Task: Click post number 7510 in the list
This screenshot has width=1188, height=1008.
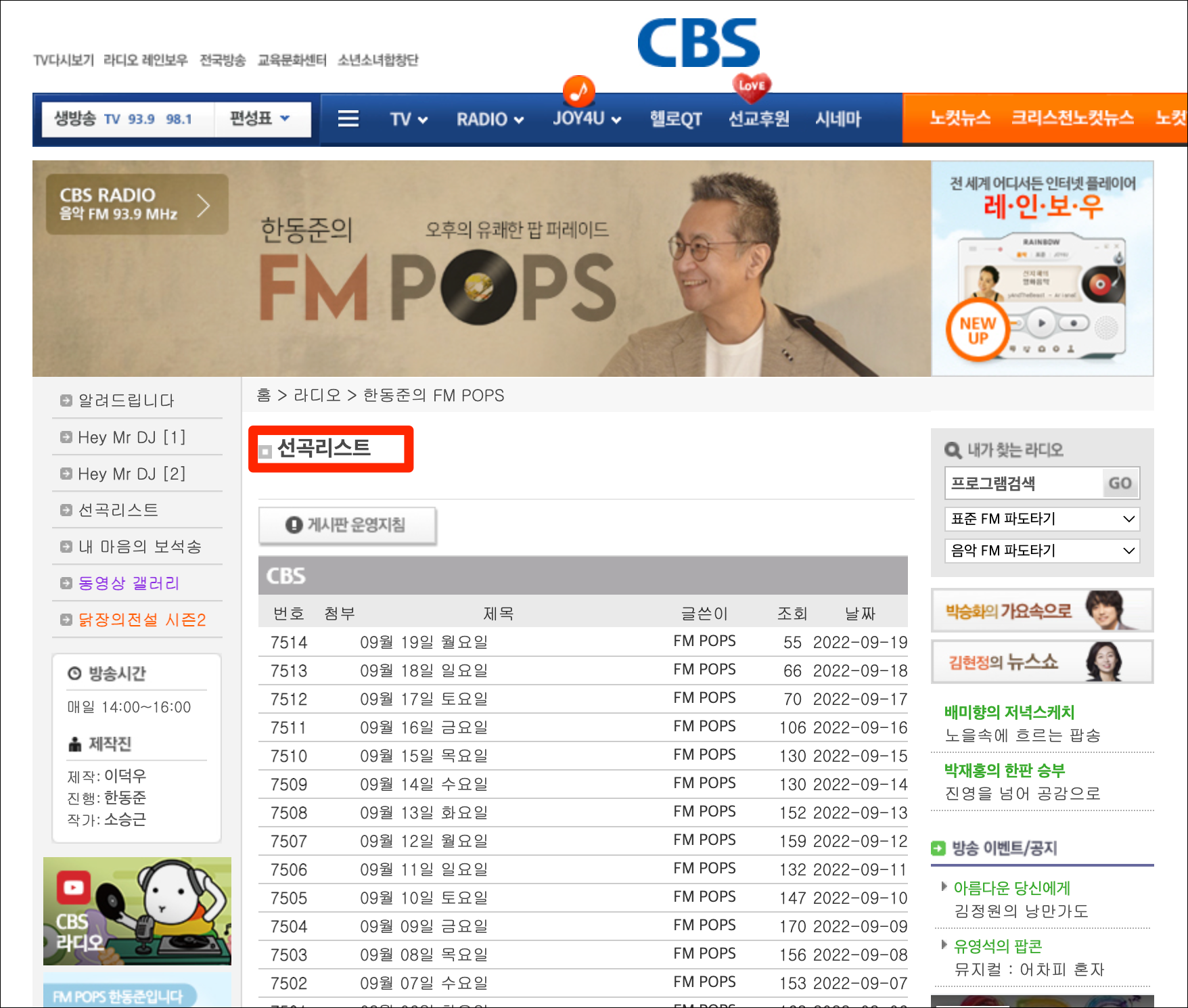Action: coord(289,756)
